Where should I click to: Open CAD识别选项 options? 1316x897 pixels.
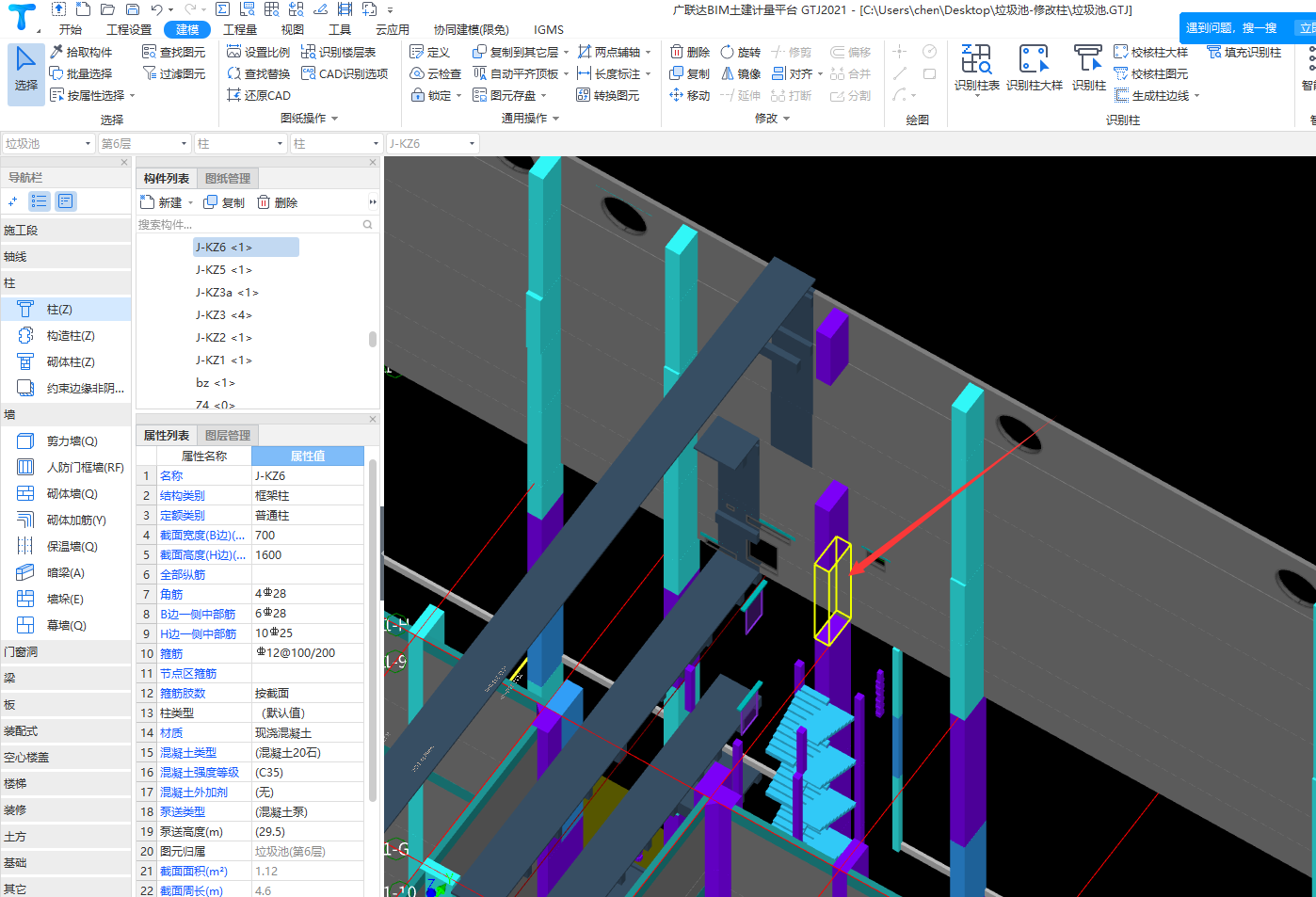(345, 73)
